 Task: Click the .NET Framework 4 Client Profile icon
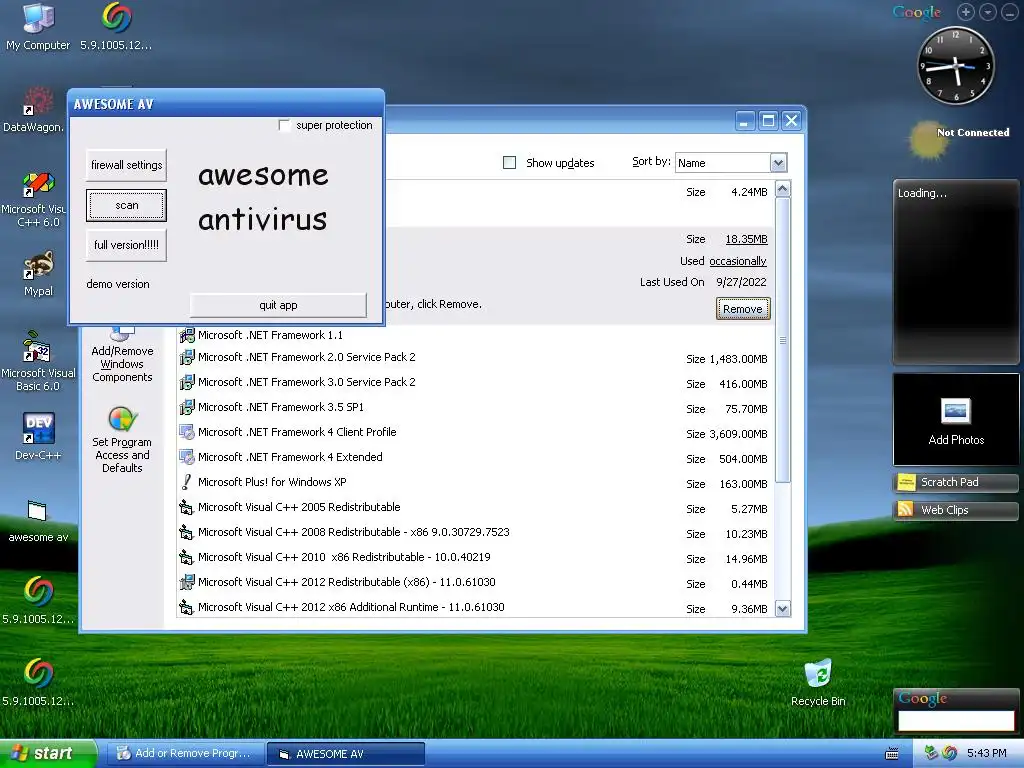point(187,432)
